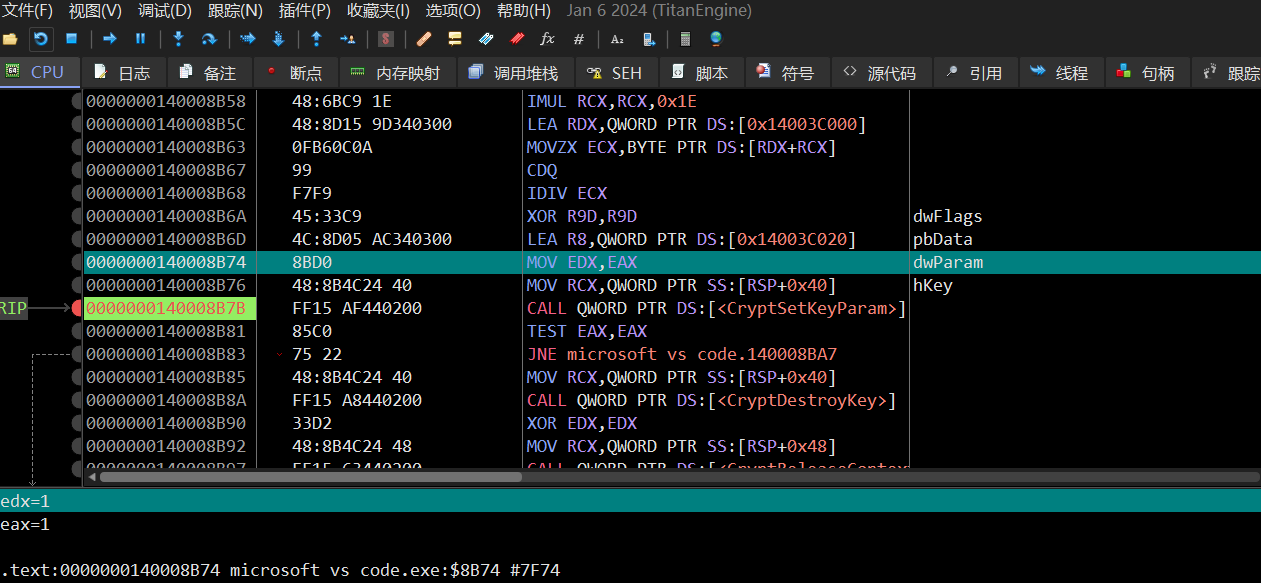The height and width of the screenshot is (583, 1261).
Task: Switch to the 断点 tab
Action: click(295, 73)
